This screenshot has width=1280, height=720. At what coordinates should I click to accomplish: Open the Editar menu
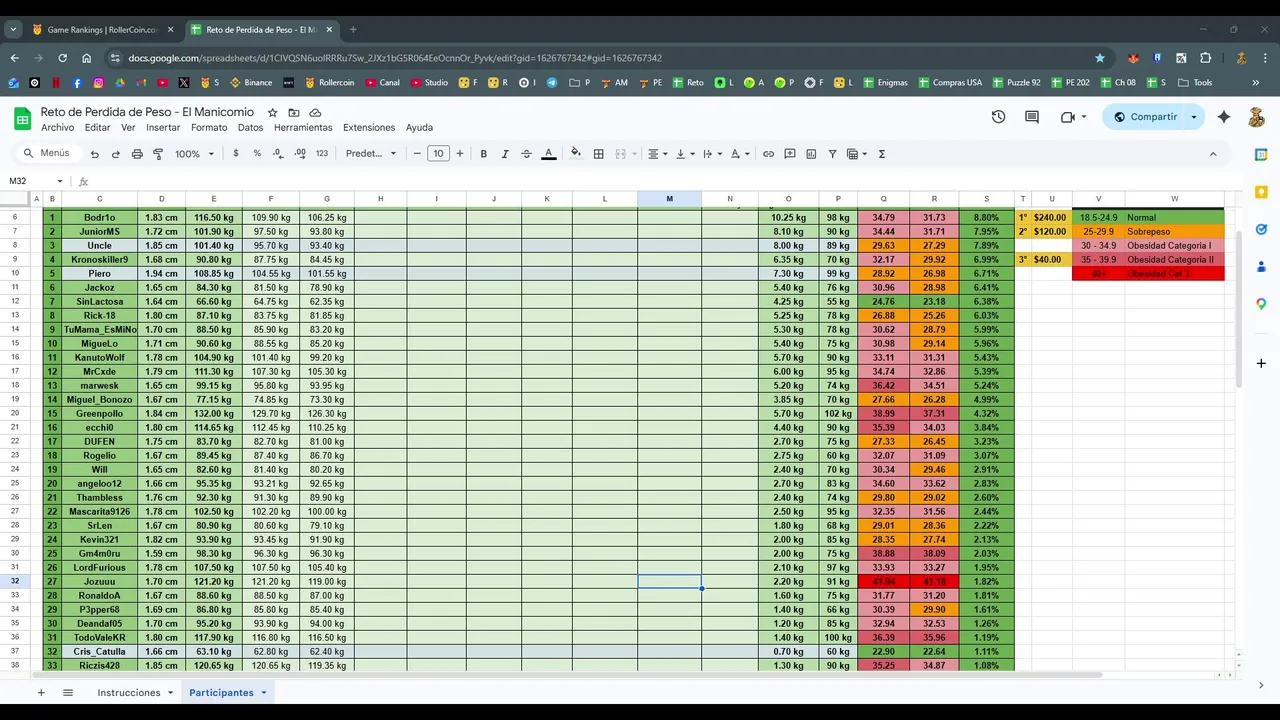(97, 128)
